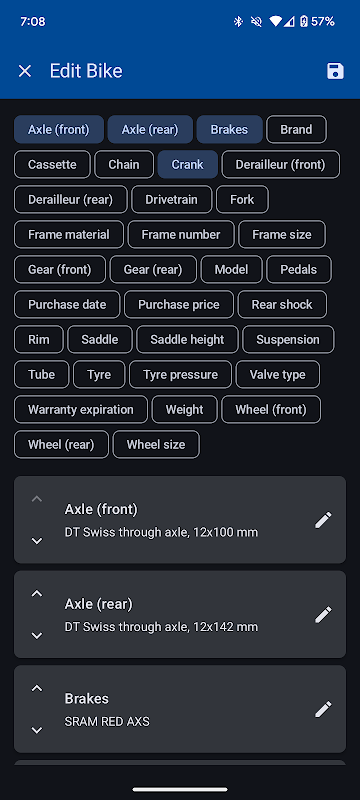The image size is (360, 800).
Task: Edit the Brakes entry with the pencil icon
Action: (323, 709)
